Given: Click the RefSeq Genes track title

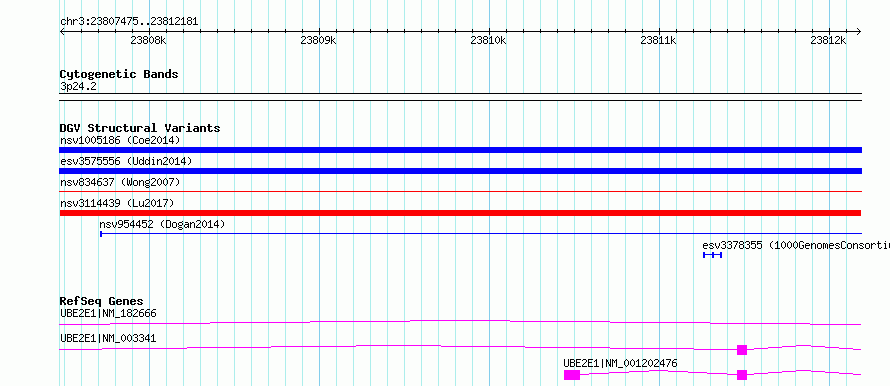Looking at the screenshot, I should click(x=102, y=301).
